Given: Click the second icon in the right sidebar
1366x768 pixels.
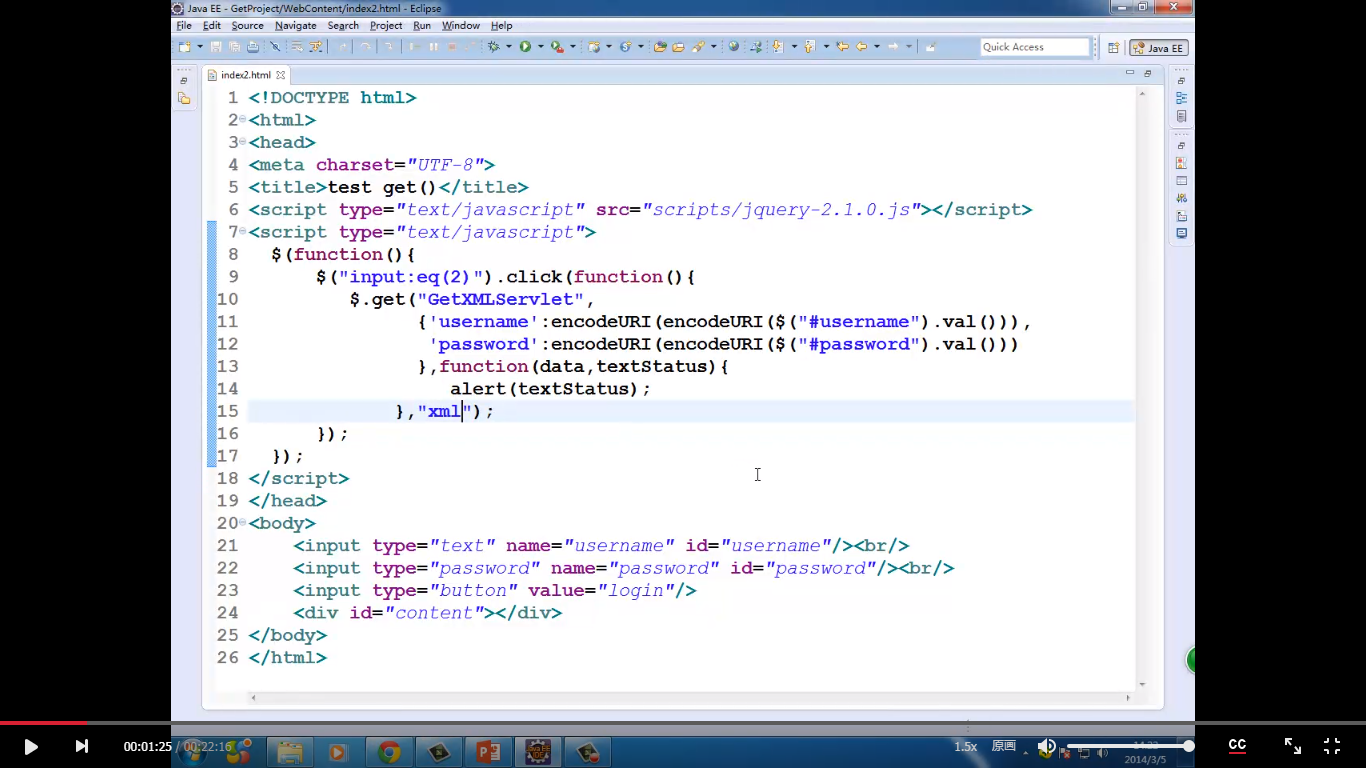Looking at the screenshot, I should (1181, 98).
